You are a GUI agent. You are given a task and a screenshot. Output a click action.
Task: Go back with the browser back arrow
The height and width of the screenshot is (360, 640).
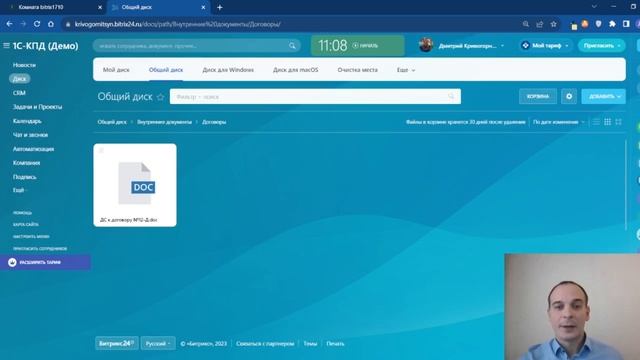(9, 24)
